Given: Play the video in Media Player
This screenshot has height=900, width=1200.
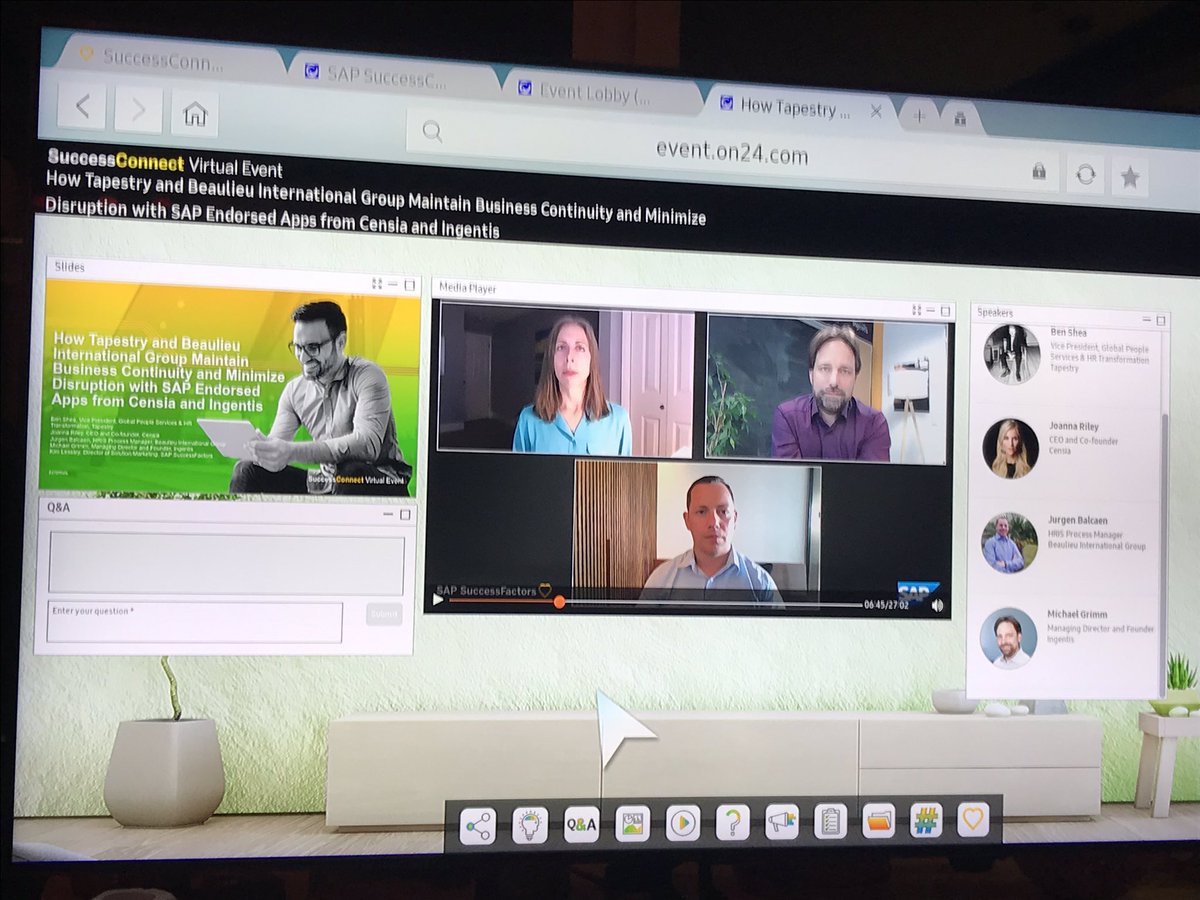Looking at the screenshot, I should tap(438, 600).
